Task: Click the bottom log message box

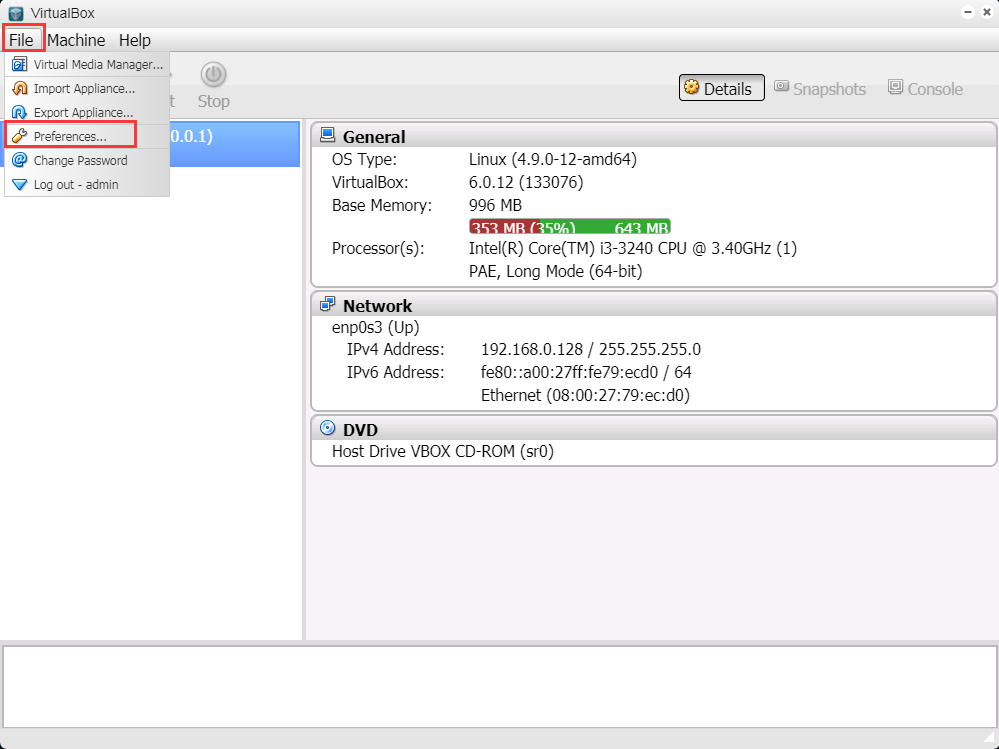Action: pos(500,687)
